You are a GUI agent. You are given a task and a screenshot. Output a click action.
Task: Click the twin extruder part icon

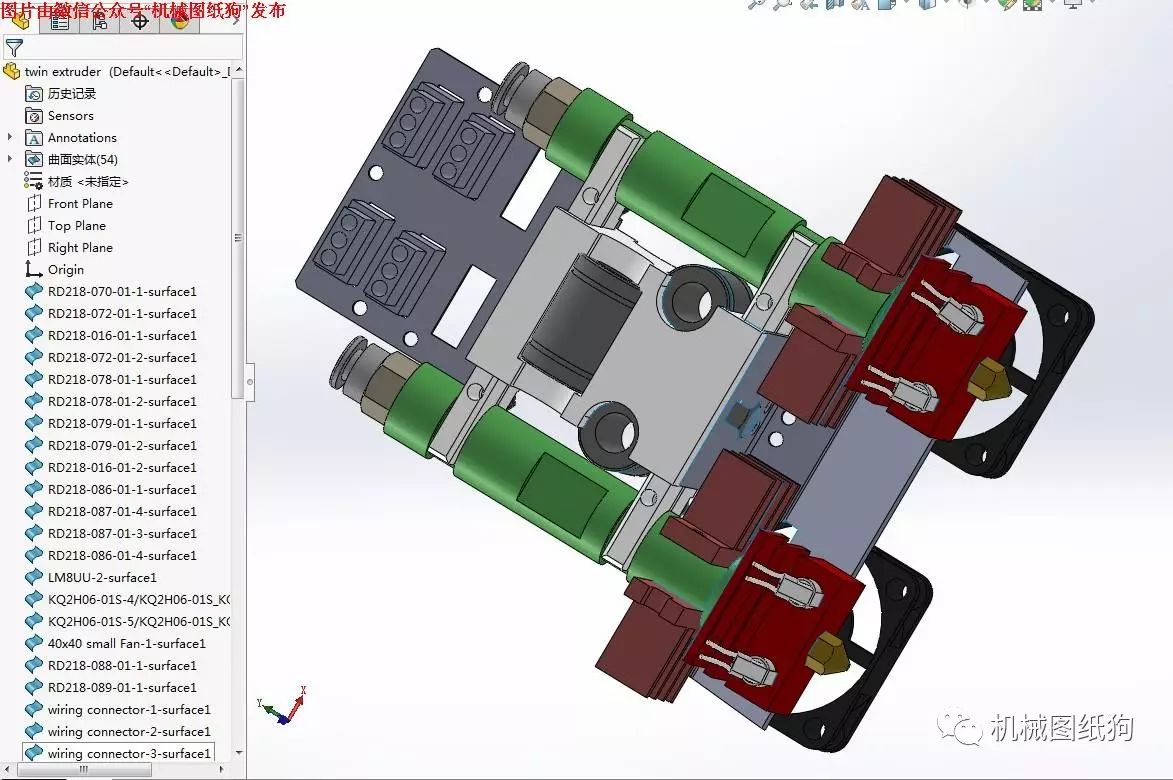11,71
